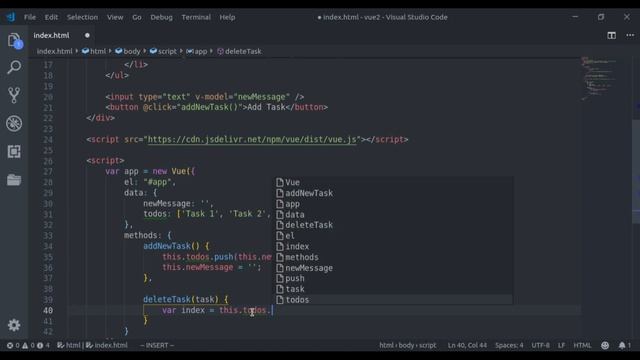Viewport: 640px width, 360px height.
Task: Open the folder icon in activity bar
Action: click(x=14, y=180)
